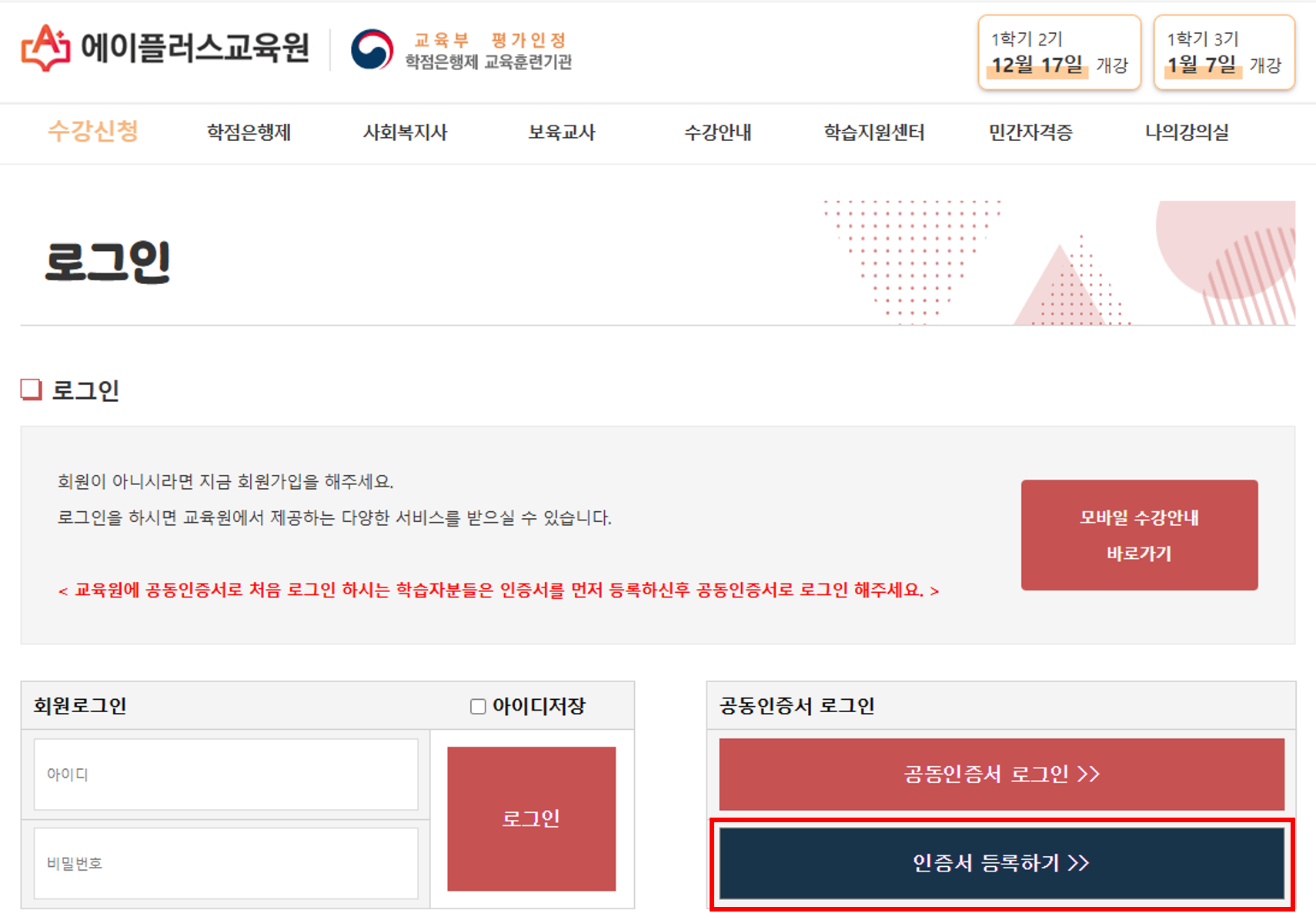Image resolution: width=1316 pixels, height=920 pixels.
Task: Click the 비밀번호 input field
Action: [225, 863]
